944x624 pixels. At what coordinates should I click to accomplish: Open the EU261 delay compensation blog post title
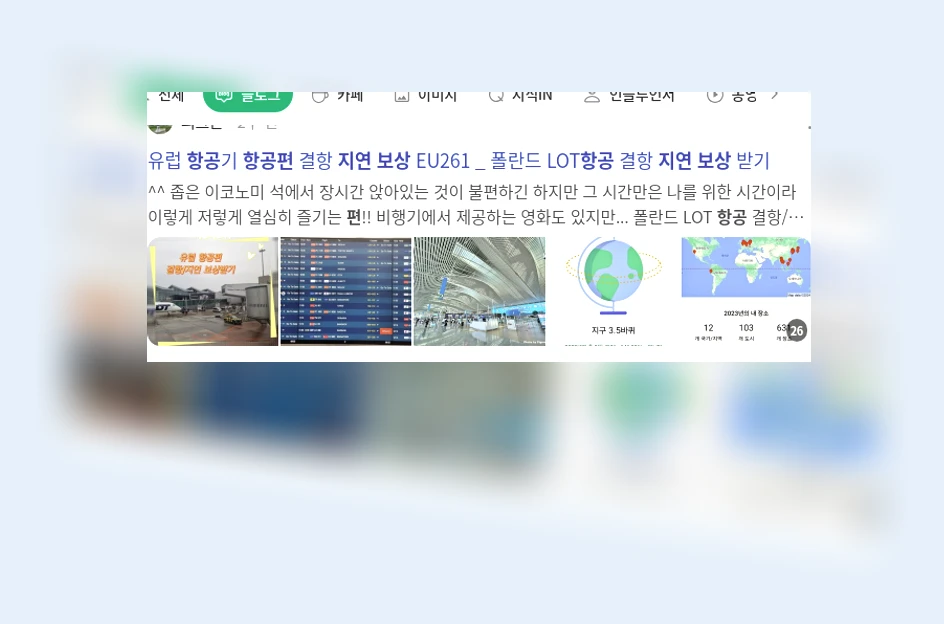pyautogui.click(x=459, y=161)
